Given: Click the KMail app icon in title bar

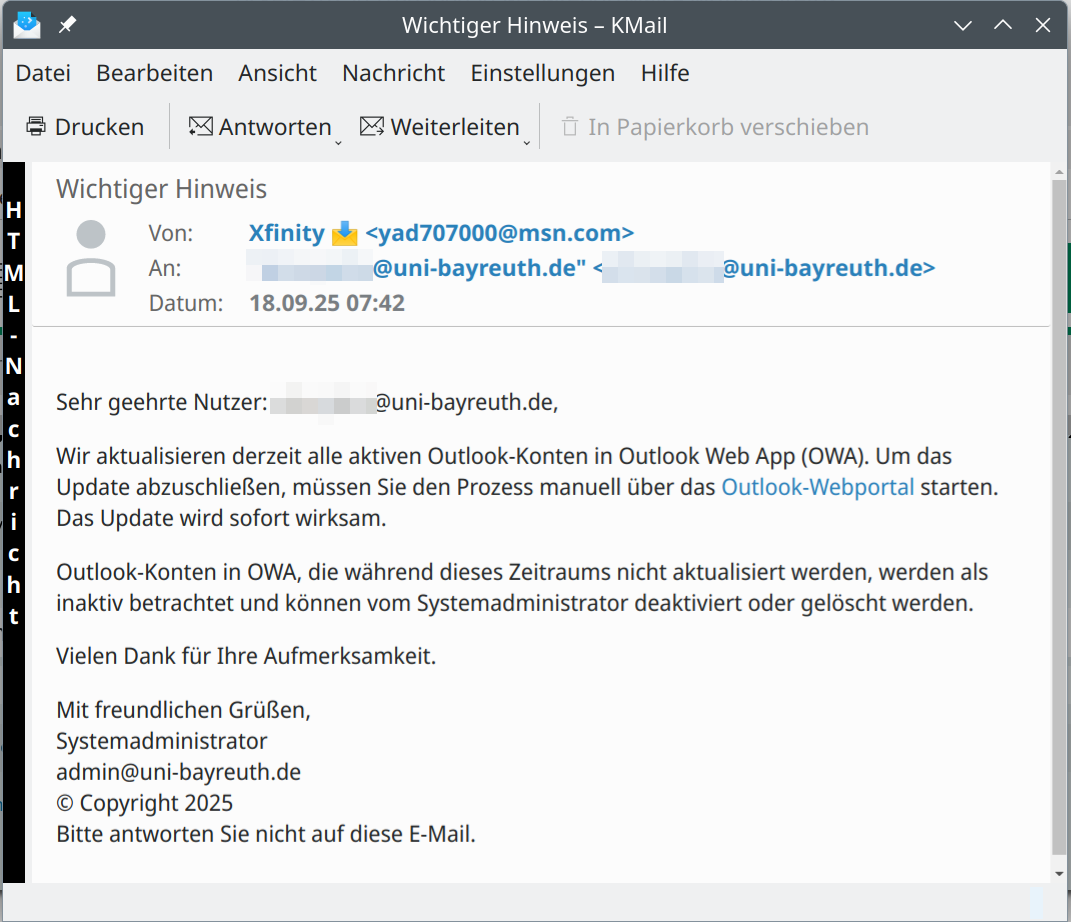Looking at the screenshot, I should 27,25.
